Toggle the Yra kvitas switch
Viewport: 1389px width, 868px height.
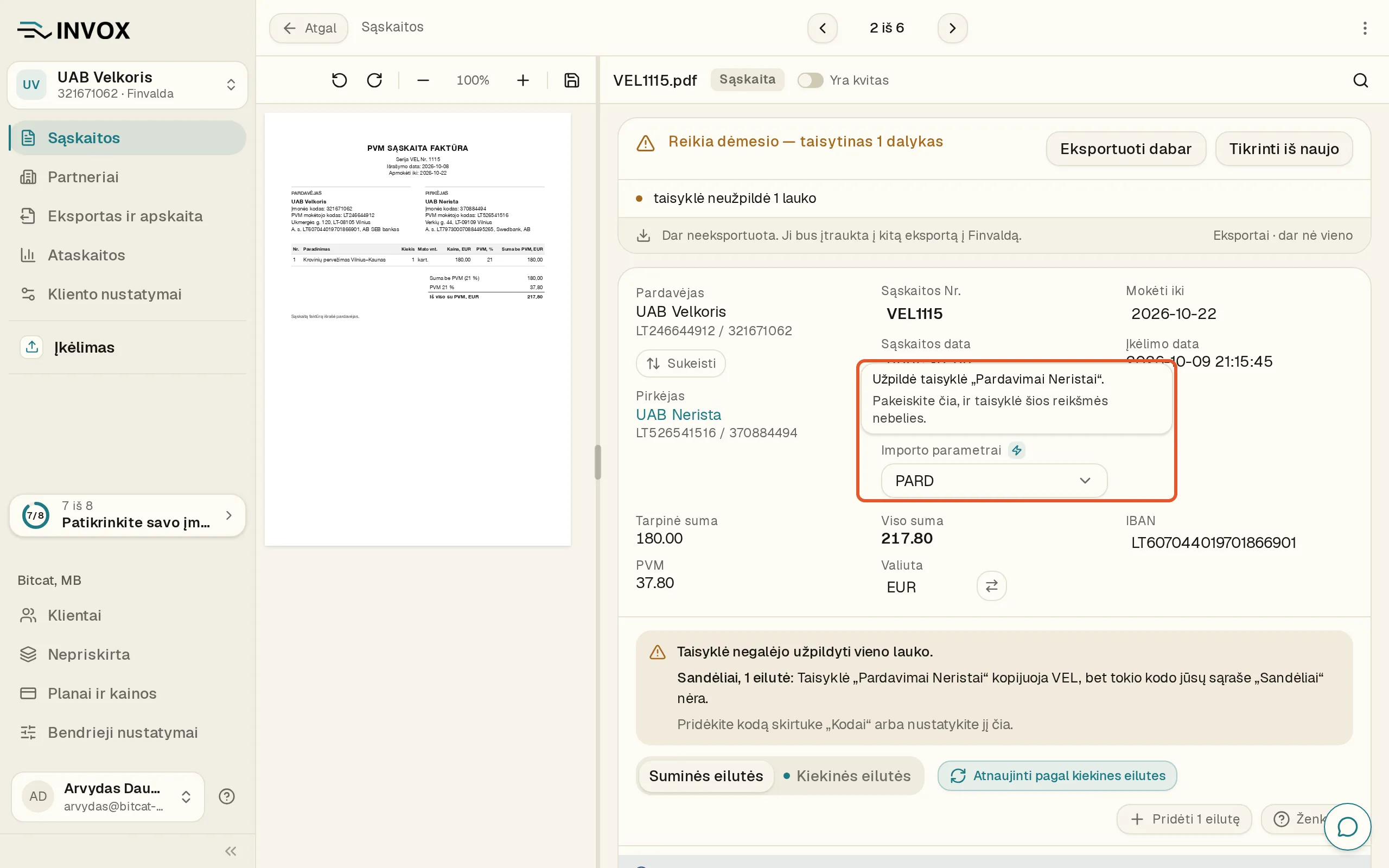pyautogui.click(x=810, y=80)
